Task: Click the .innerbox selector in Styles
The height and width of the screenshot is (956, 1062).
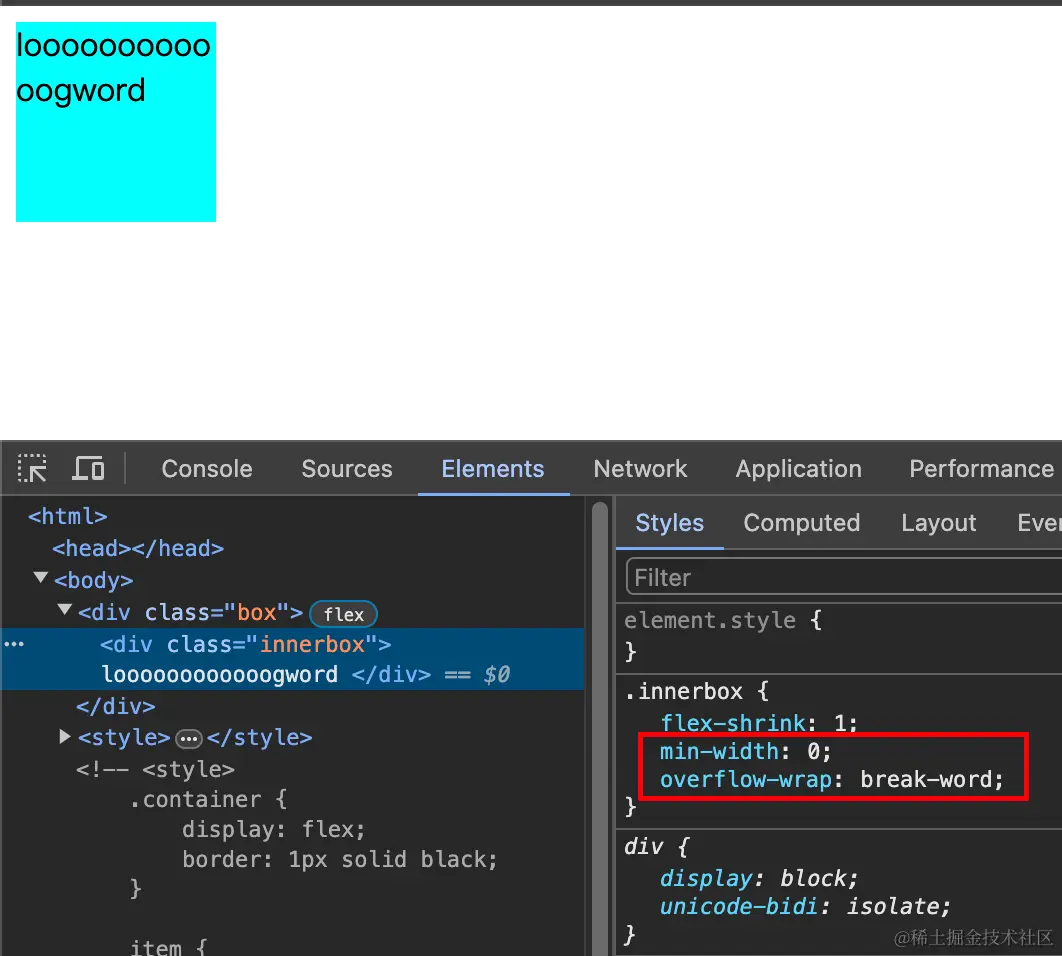Action: (683, 692)
